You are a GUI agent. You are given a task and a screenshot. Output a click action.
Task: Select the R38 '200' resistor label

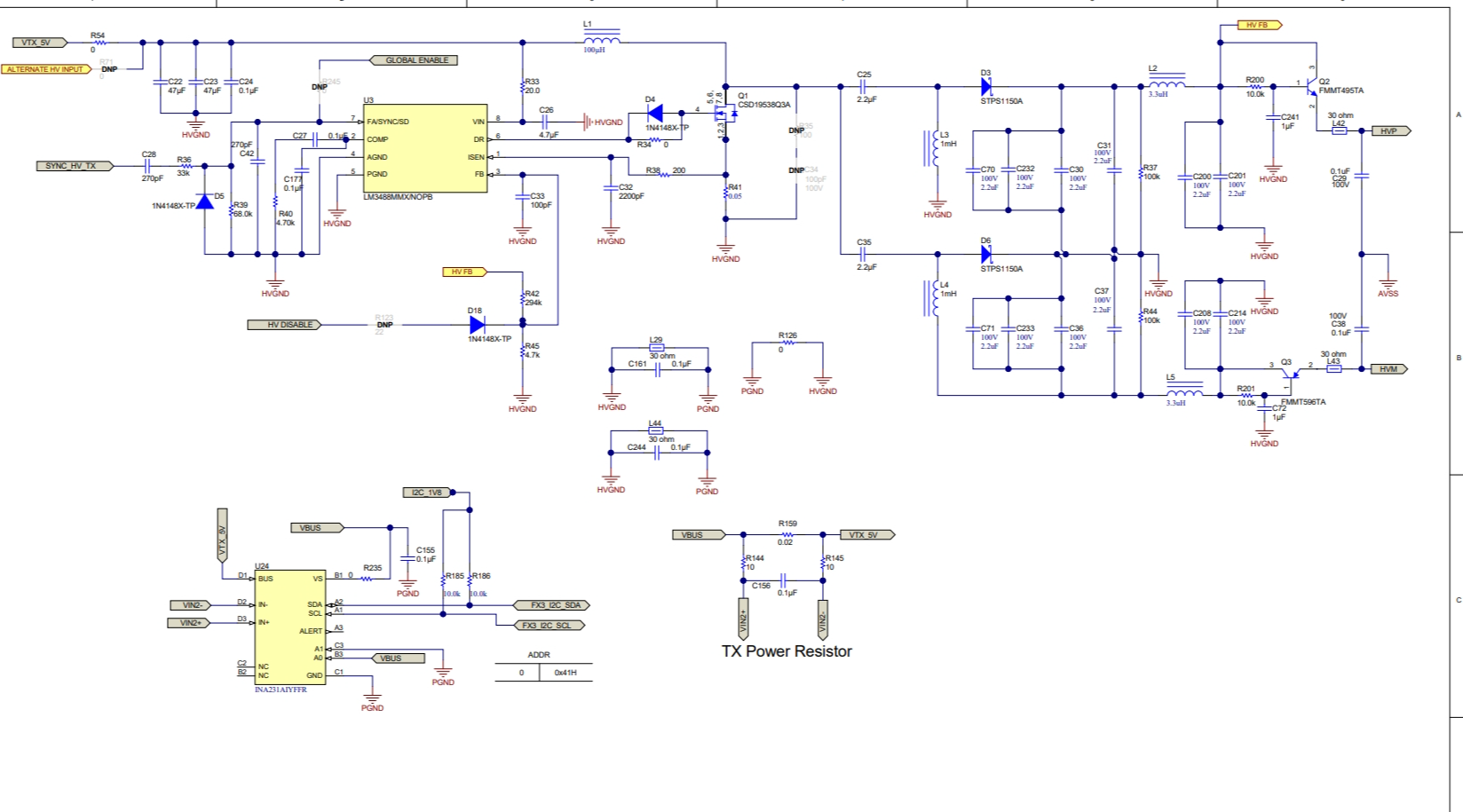pyautogui.click(x=679, y=170)
